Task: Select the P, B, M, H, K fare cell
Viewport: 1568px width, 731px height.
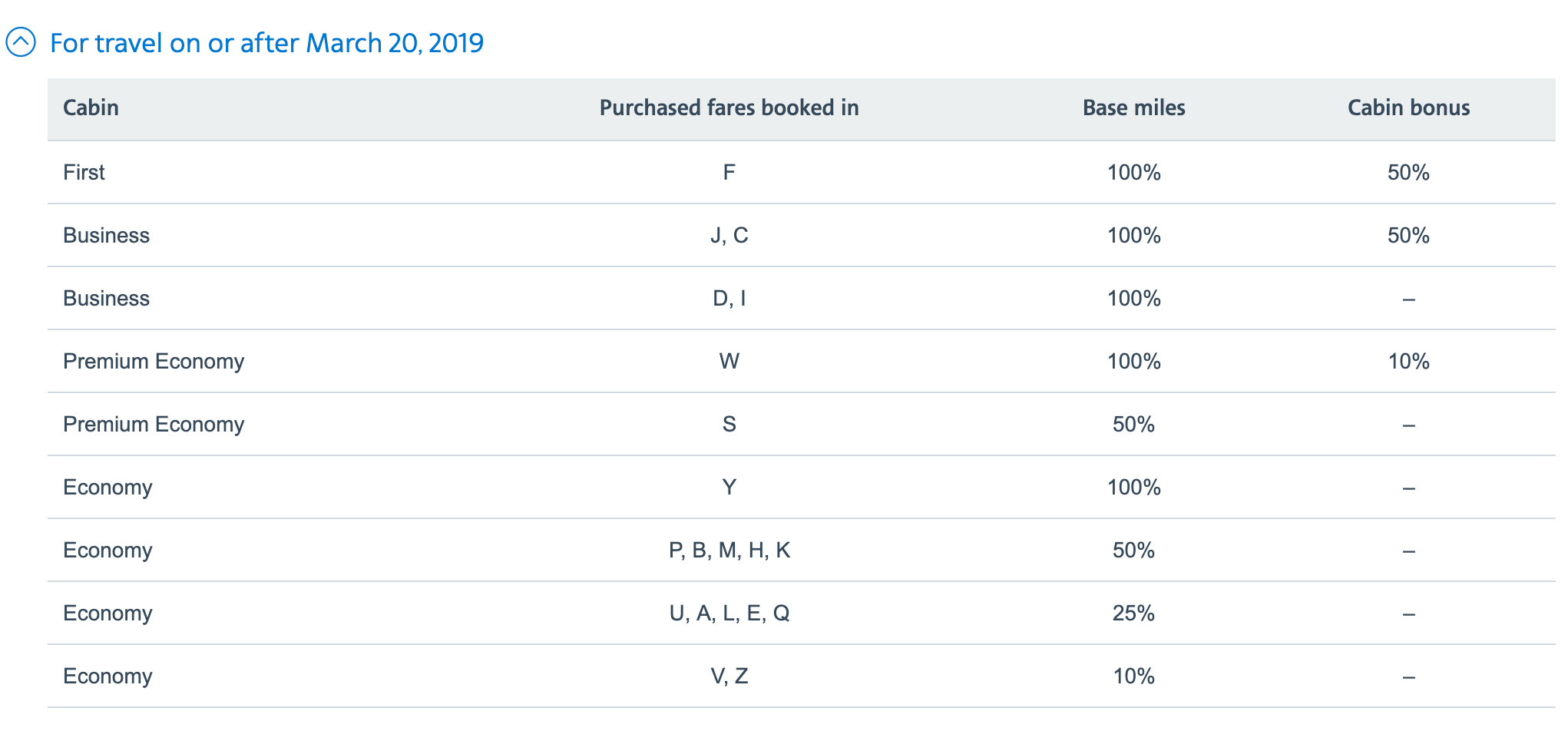Action: 729,550
